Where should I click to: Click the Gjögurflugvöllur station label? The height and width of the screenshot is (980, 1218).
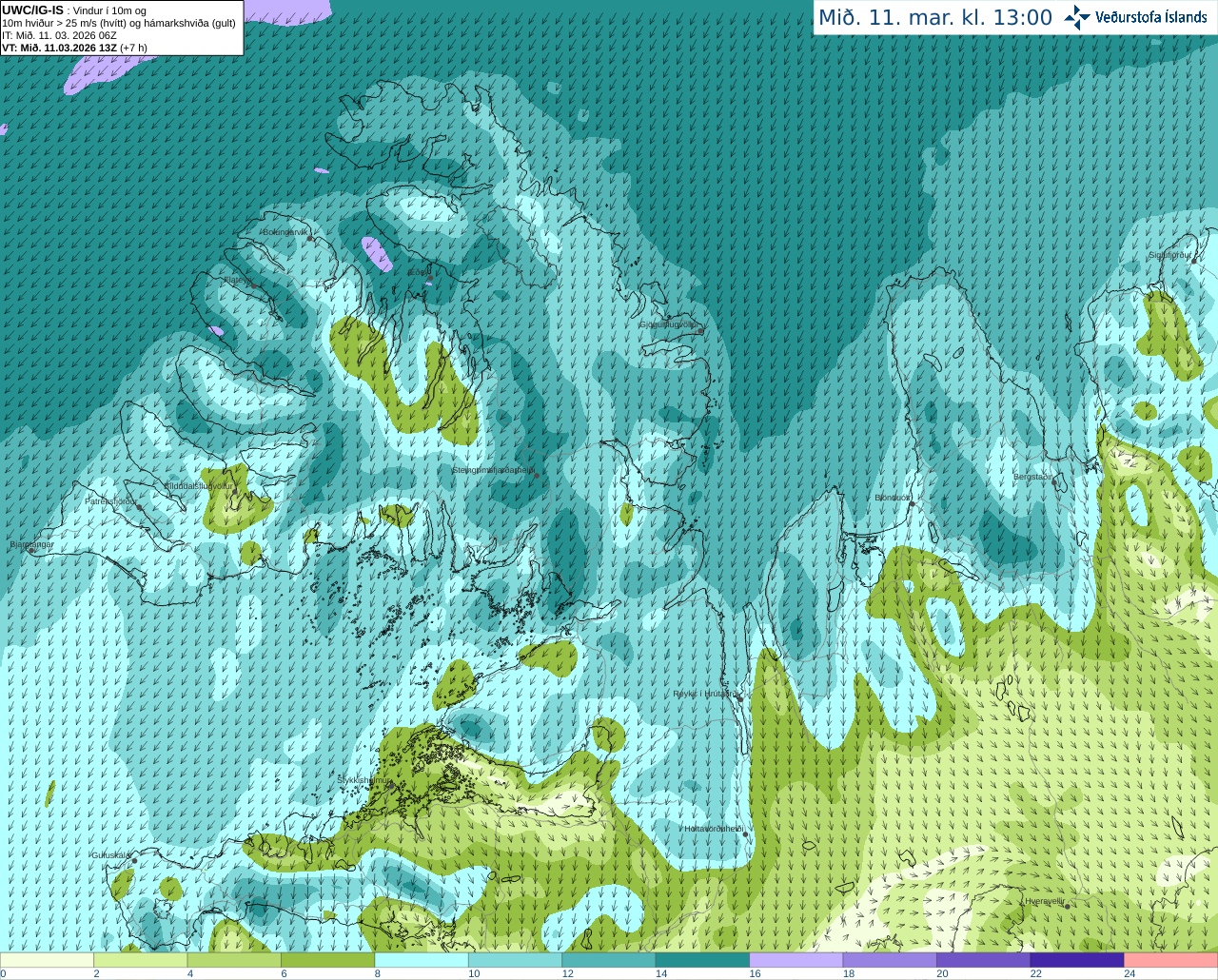pyautogui.click(x=669, y=324)
